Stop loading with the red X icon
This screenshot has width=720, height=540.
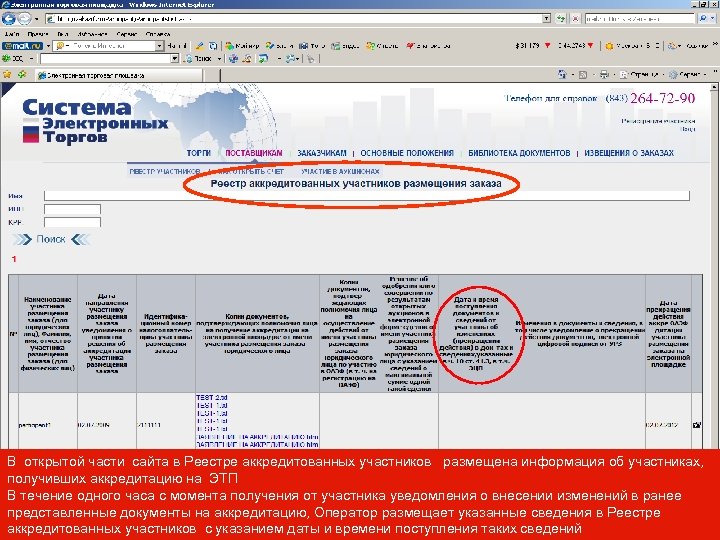pyautogui.click(x=575, y=19)
